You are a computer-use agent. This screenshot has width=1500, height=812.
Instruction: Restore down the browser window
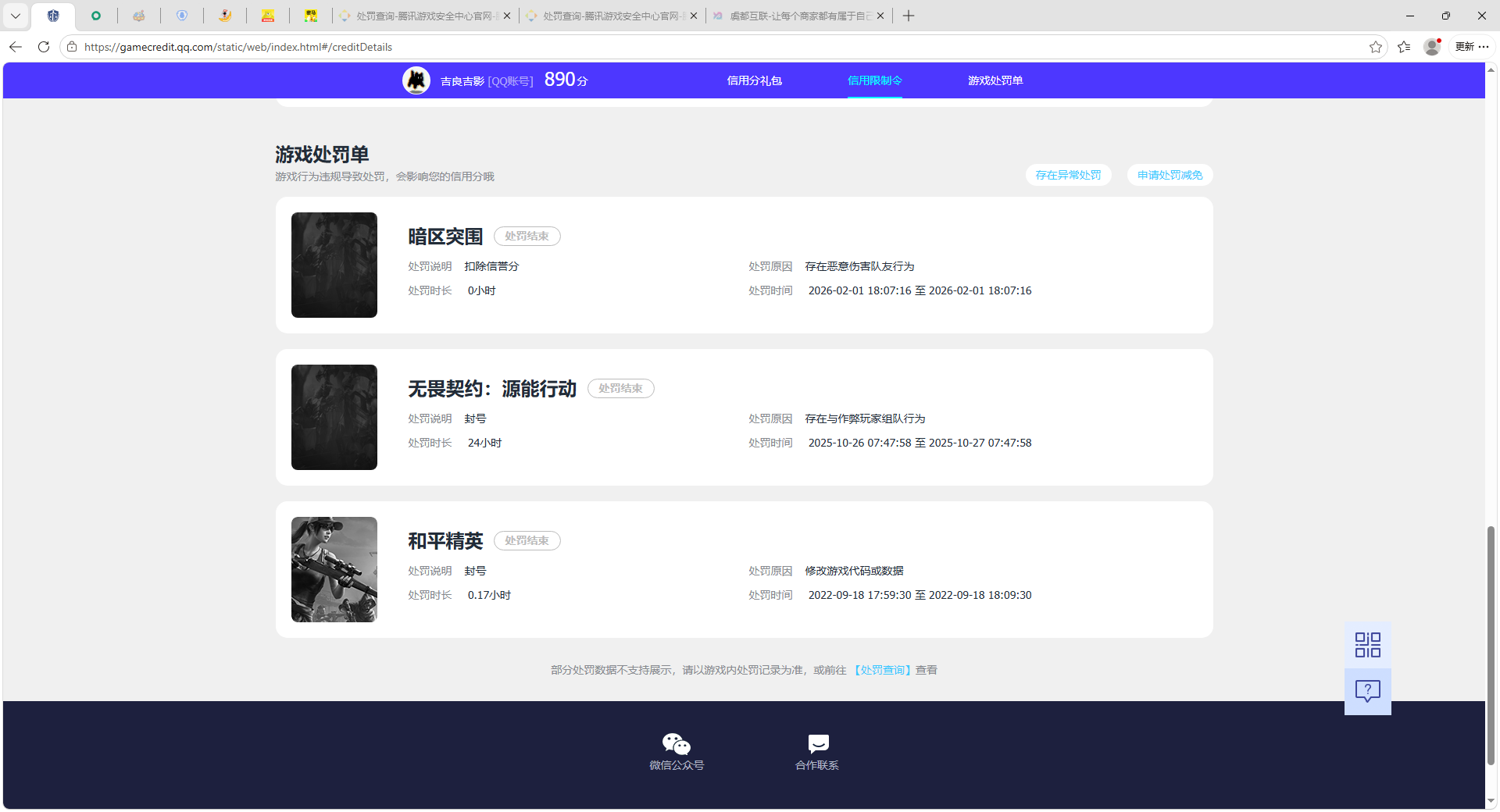(1446, 16)
